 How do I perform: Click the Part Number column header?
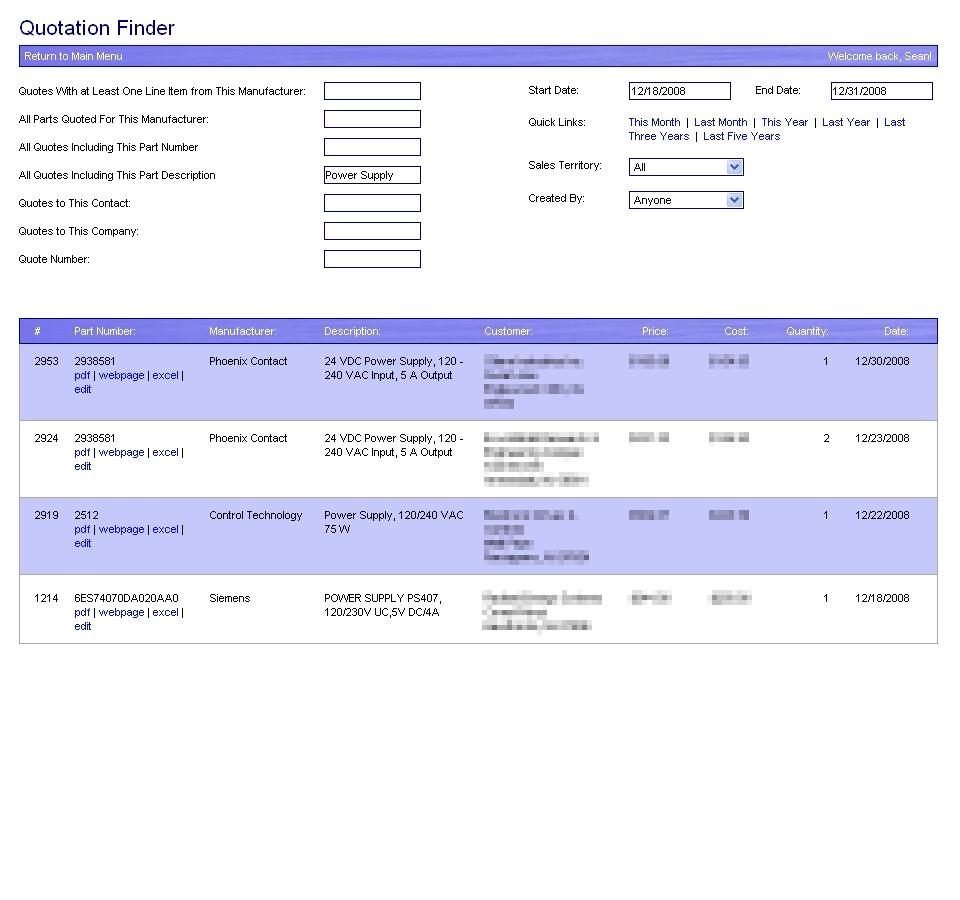[x=105, y=331]
